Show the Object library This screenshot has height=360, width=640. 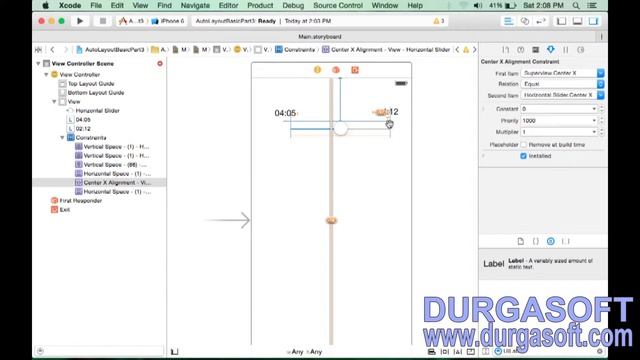[x=551, y=241]
